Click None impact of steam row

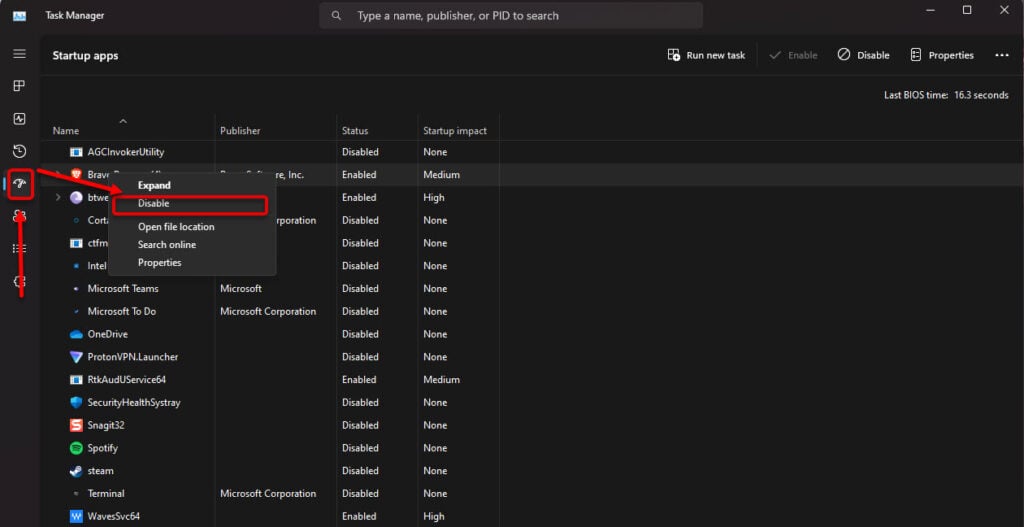[x=435, y=471]
